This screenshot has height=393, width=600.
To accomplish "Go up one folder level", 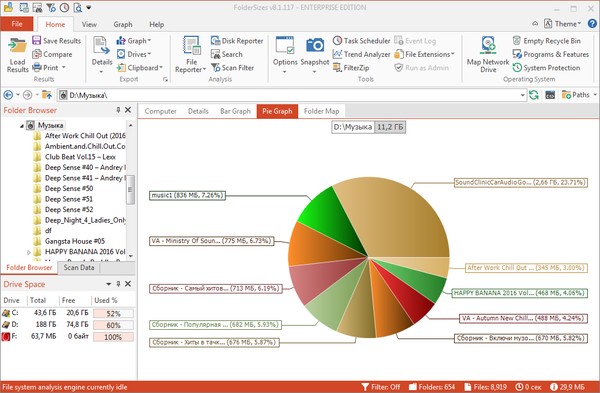I will point(47,95).
